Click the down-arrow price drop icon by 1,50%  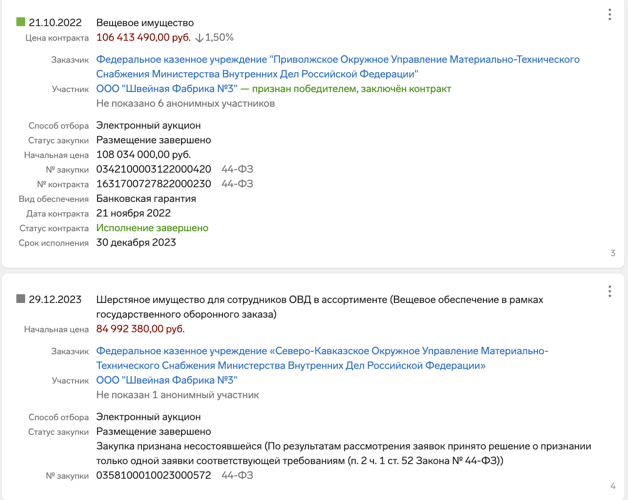pos(199,38)
